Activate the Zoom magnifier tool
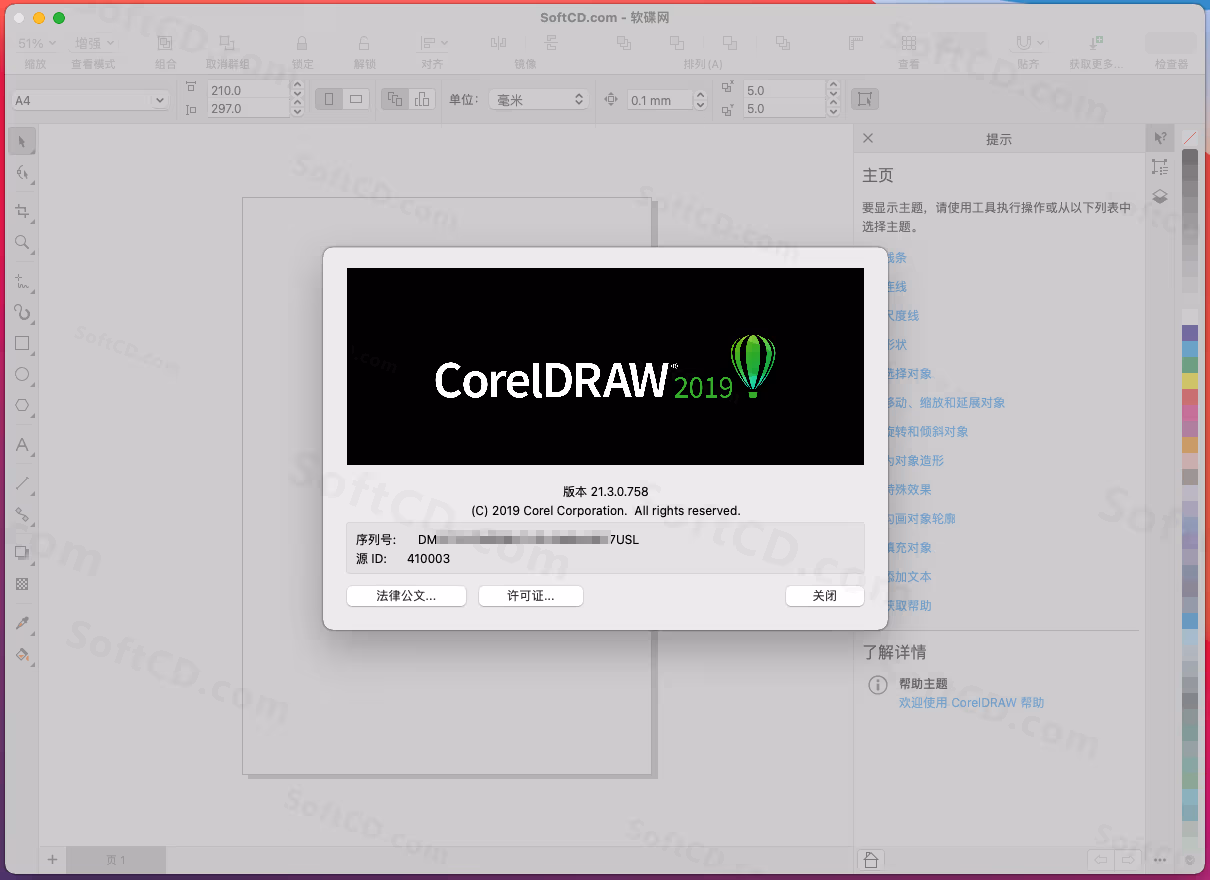This screenshot has width=1210, height=880. click(x=22, y=242)
